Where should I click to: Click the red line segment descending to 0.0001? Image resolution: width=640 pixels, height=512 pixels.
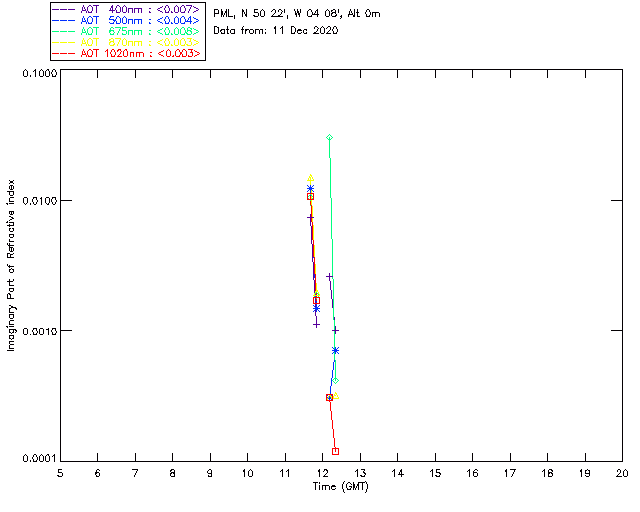(333, 425)
